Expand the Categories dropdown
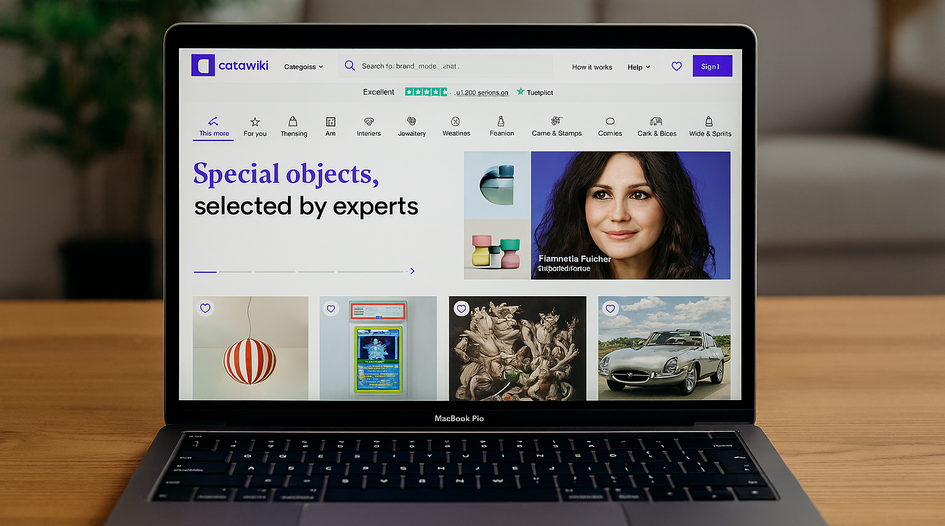Image resolution: width=945 pixels, height=526 pixels. (303, 67)
